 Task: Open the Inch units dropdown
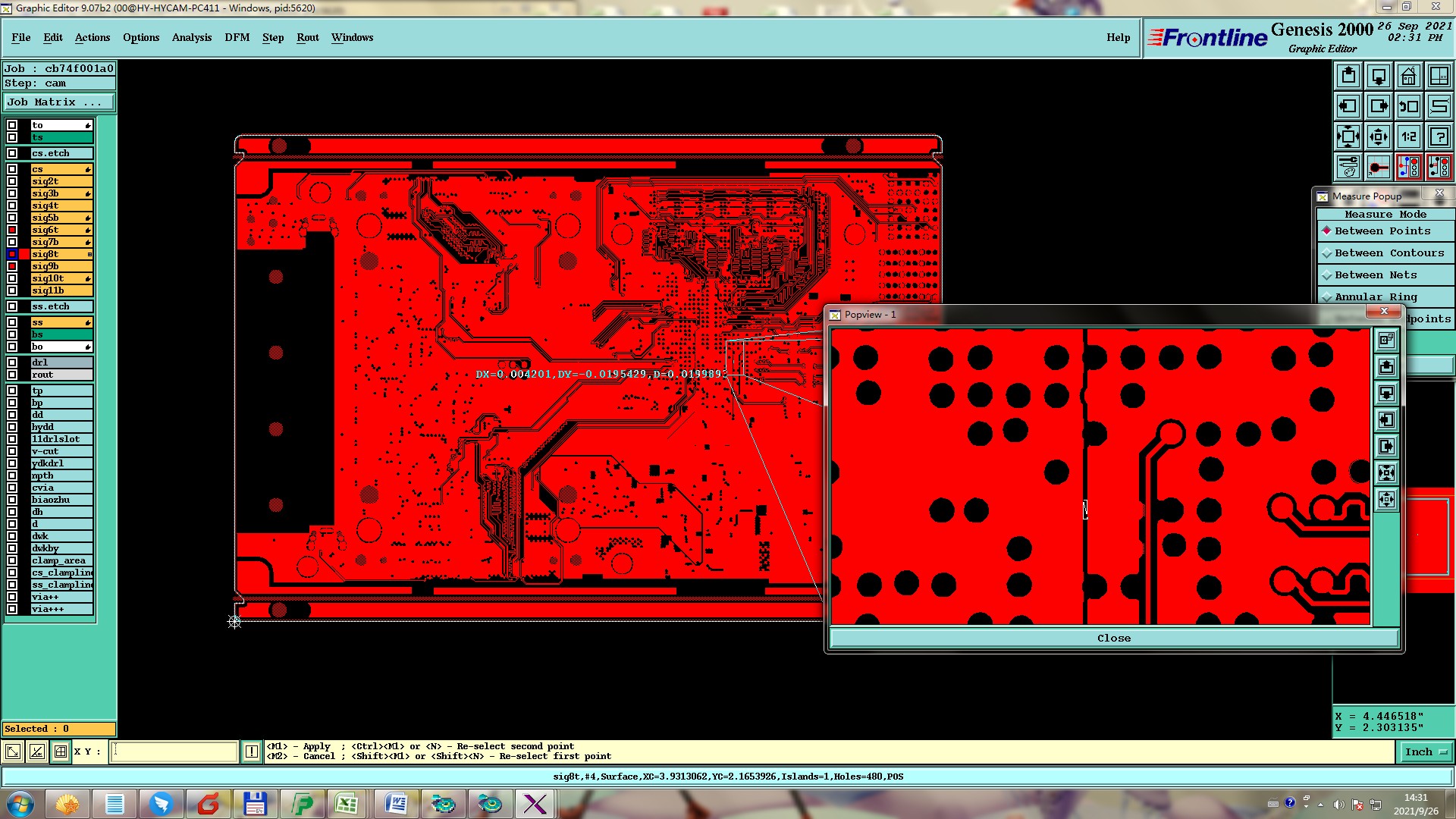tap(1426, 752)
